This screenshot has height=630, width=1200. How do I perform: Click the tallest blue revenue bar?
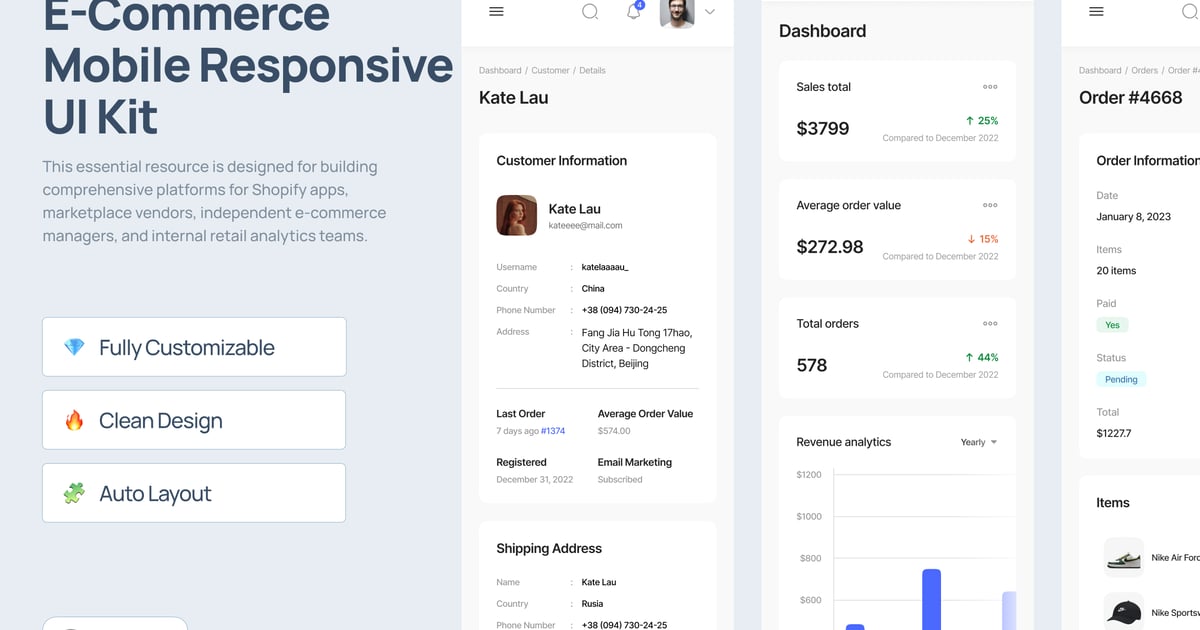[x=931, y=598]
